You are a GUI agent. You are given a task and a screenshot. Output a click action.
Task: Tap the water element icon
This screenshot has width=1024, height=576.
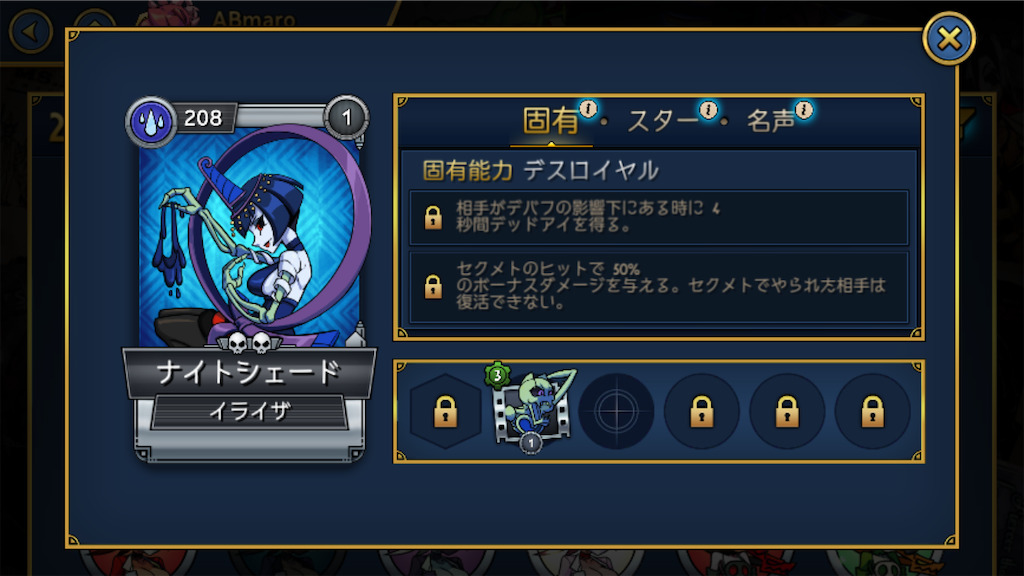pyautogui.click(x=152, y=121)
